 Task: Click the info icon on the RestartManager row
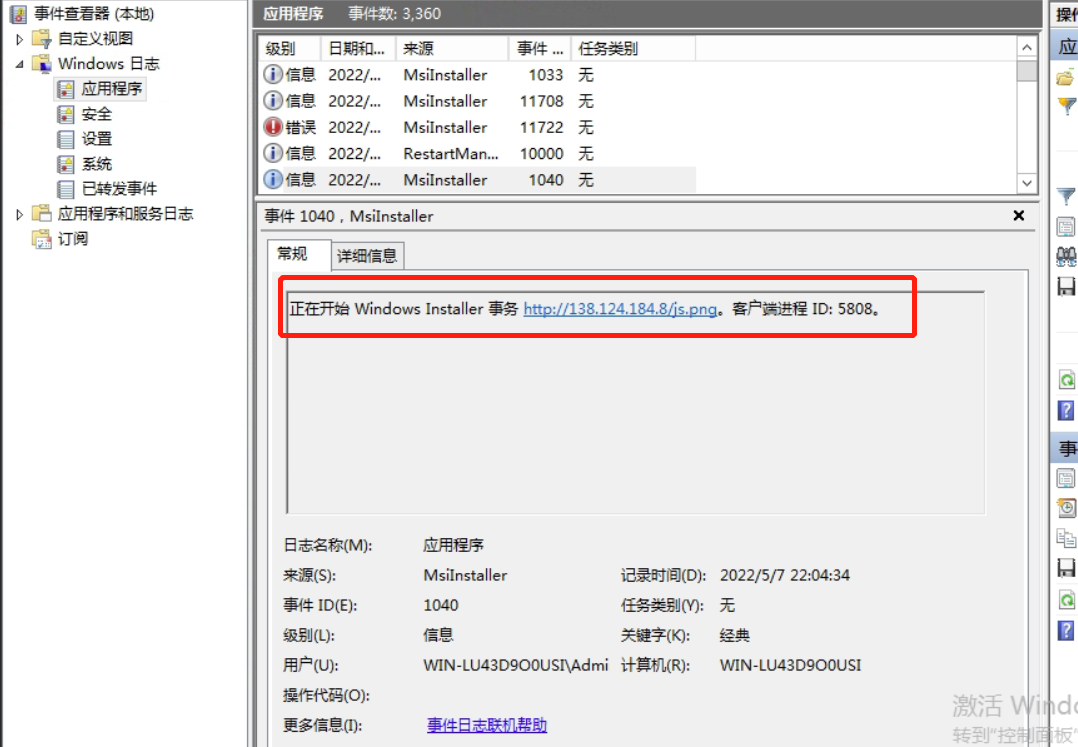coord(273,153)
